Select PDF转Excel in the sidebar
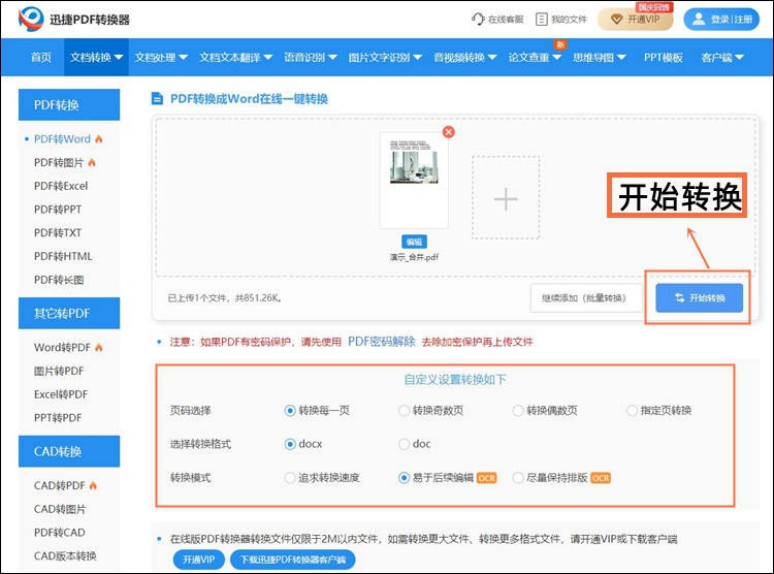This screenshot has width=774, height=574. pyautogui.click(x=61, y=186)
